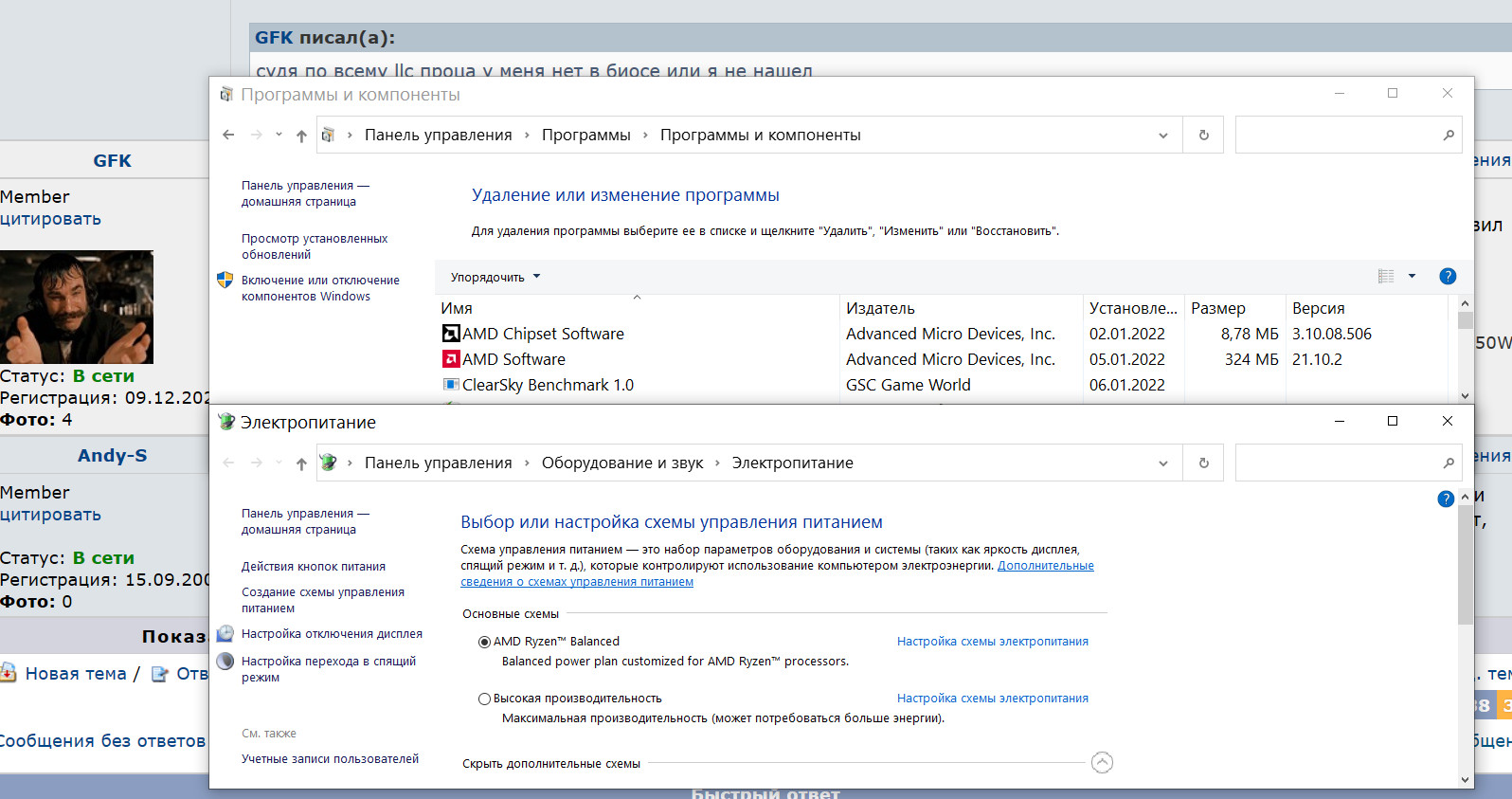Click the Электропитание scrollbar down arrow

[x=1466, y=780]
